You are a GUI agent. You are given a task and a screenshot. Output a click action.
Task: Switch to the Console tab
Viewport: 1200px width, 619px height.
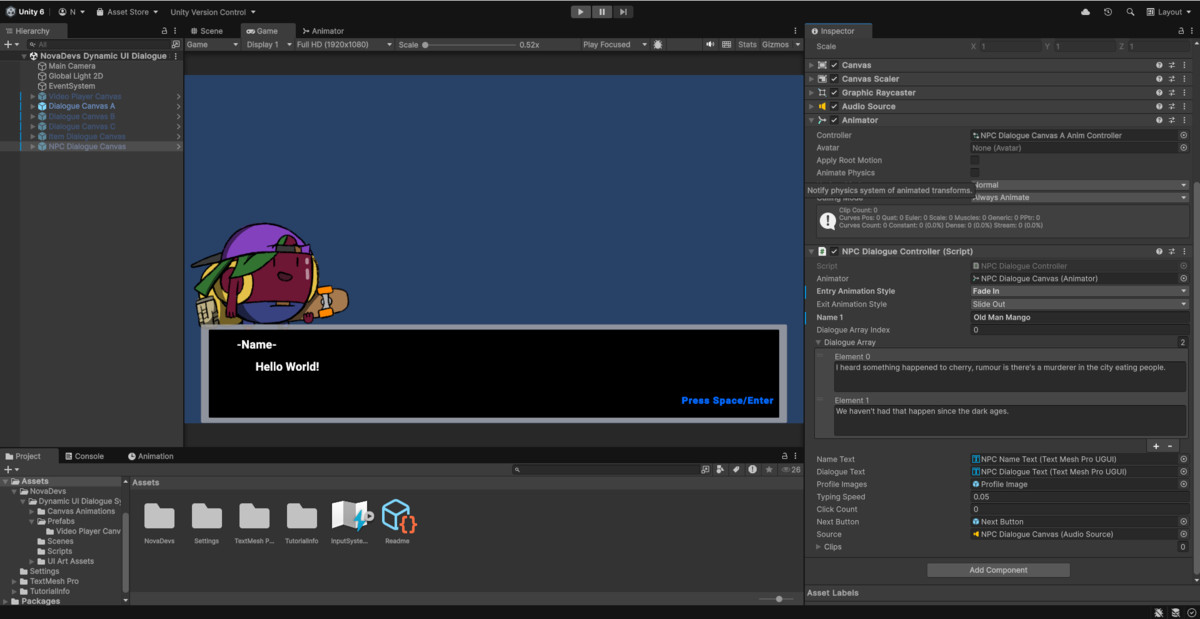(90, 456)
